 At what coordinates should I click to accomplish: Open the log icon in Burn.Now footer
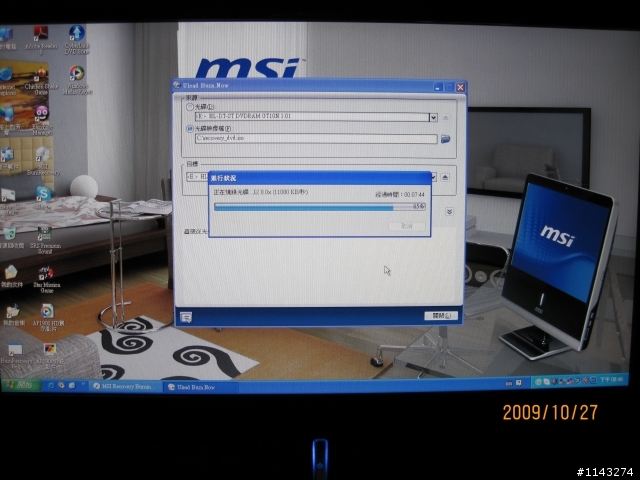click(x=186, y=317)
